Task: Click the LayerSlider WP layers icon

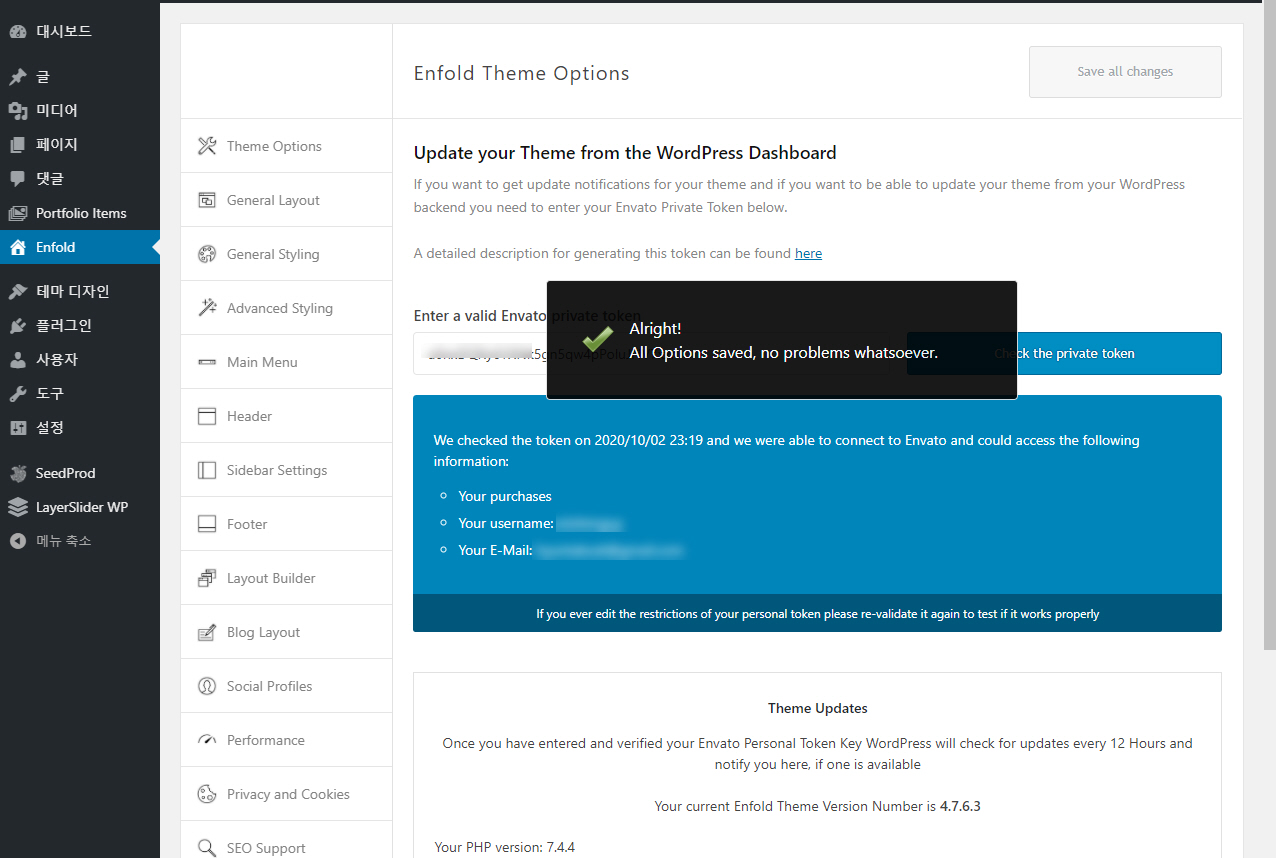Action: [18, 507]
